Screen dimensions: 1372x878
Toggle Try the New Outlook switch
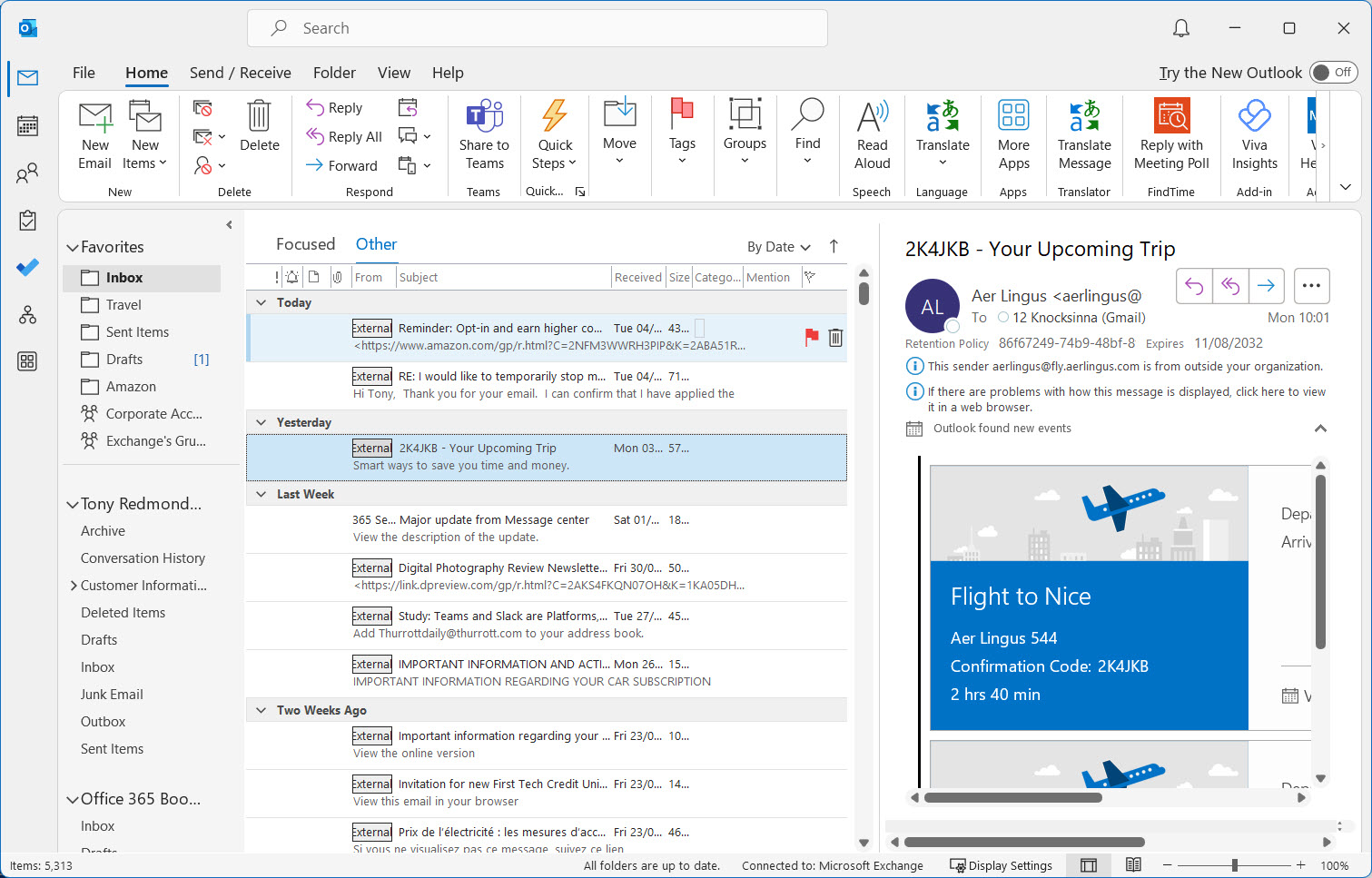(1333, 73)
